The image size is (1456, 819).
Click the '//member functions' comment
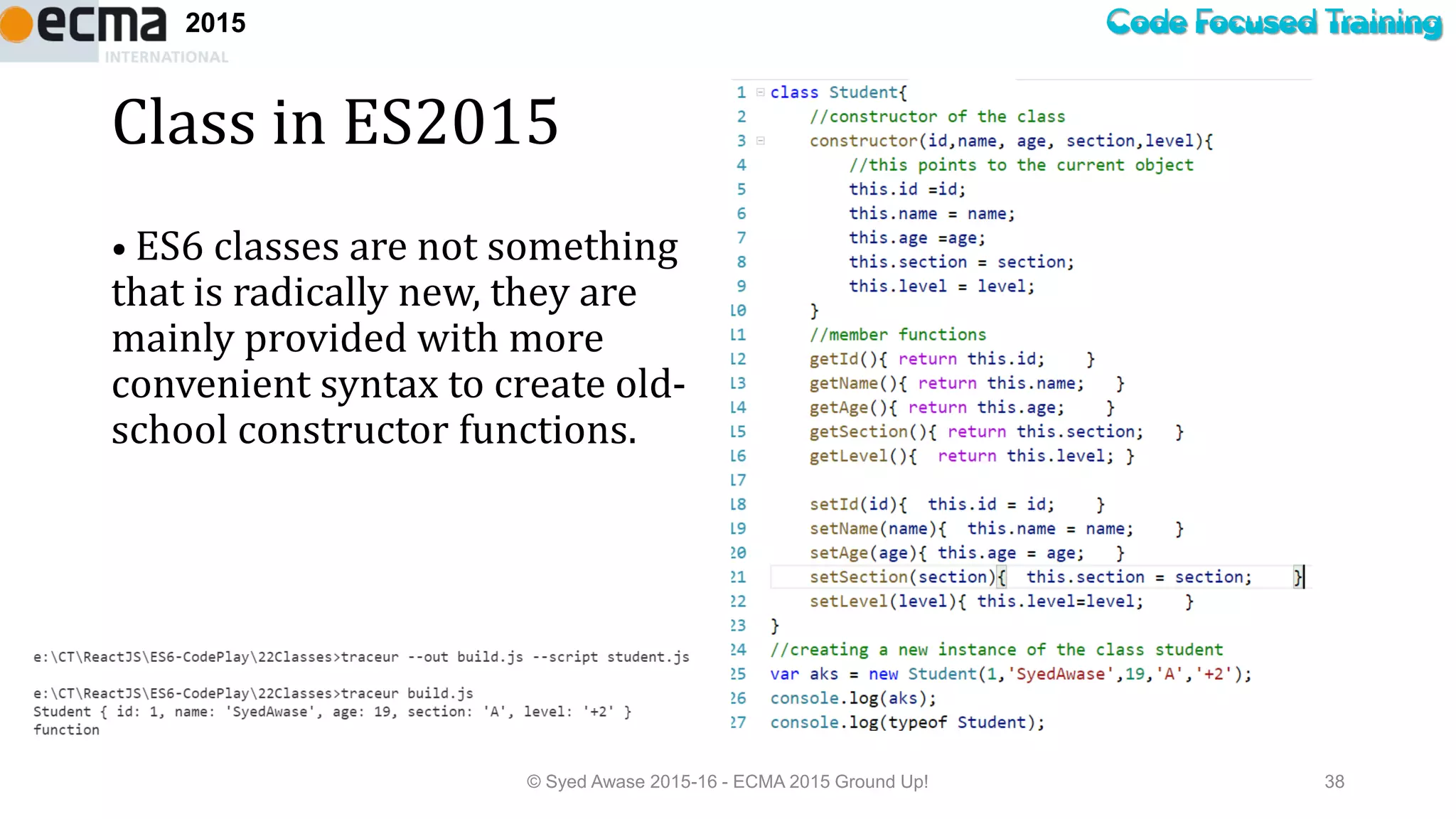tap(898, 335)
